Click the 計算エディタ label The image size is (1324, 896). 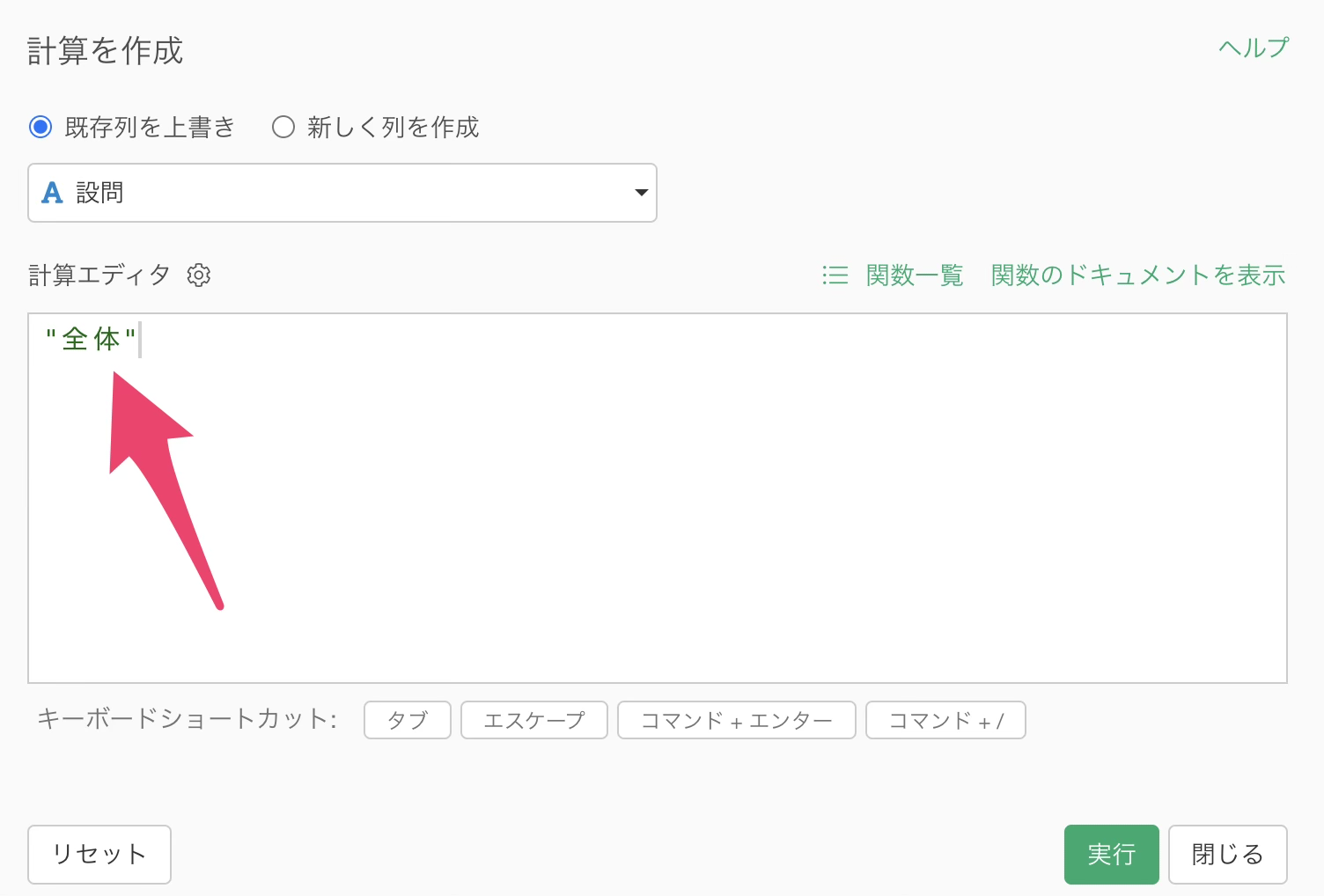click(x=99, y=275)
